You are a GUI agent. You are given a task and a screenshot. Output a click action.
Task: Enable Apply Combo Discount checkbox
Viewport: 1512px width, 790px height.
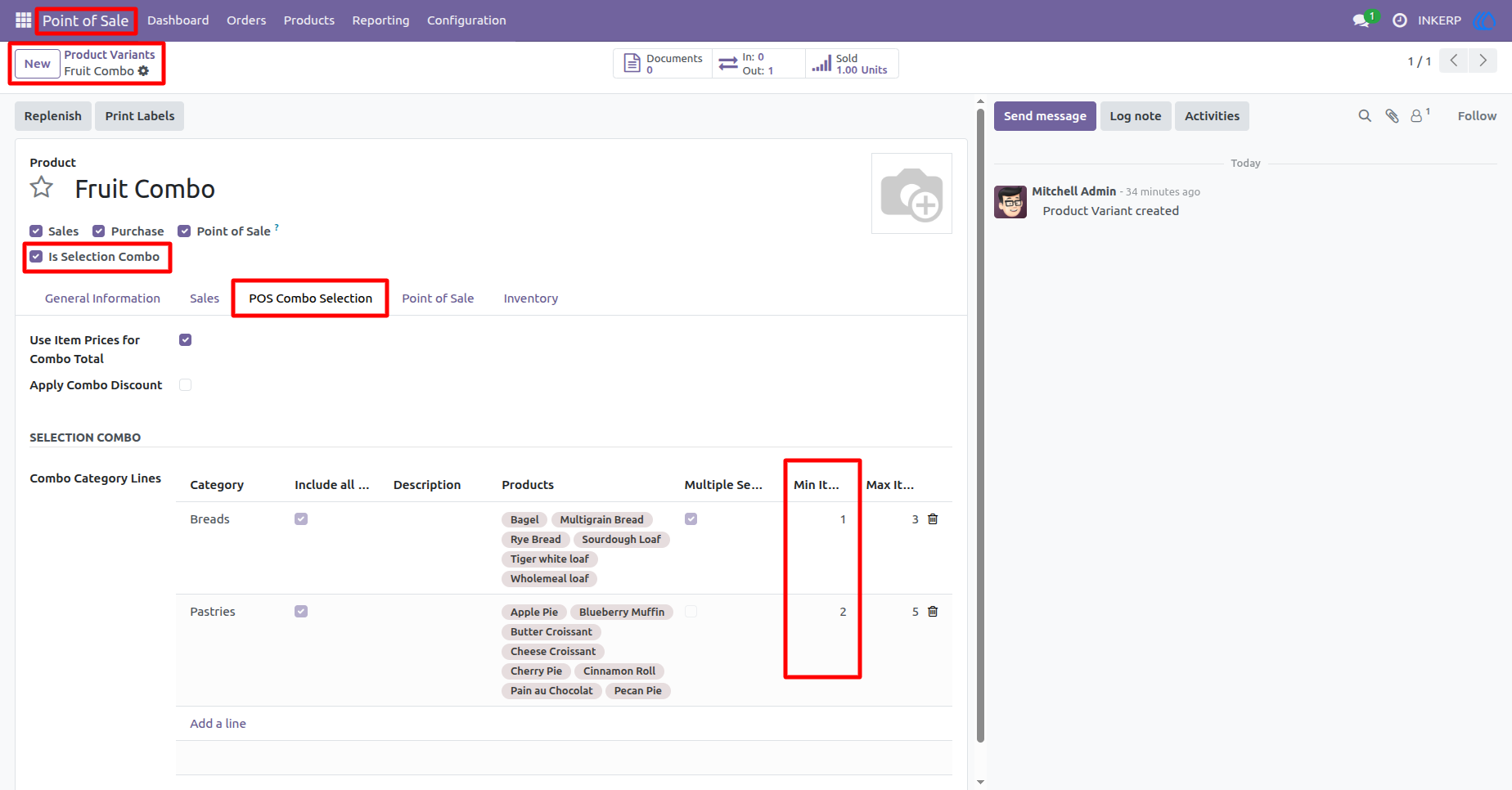click(x=186, y=385)
